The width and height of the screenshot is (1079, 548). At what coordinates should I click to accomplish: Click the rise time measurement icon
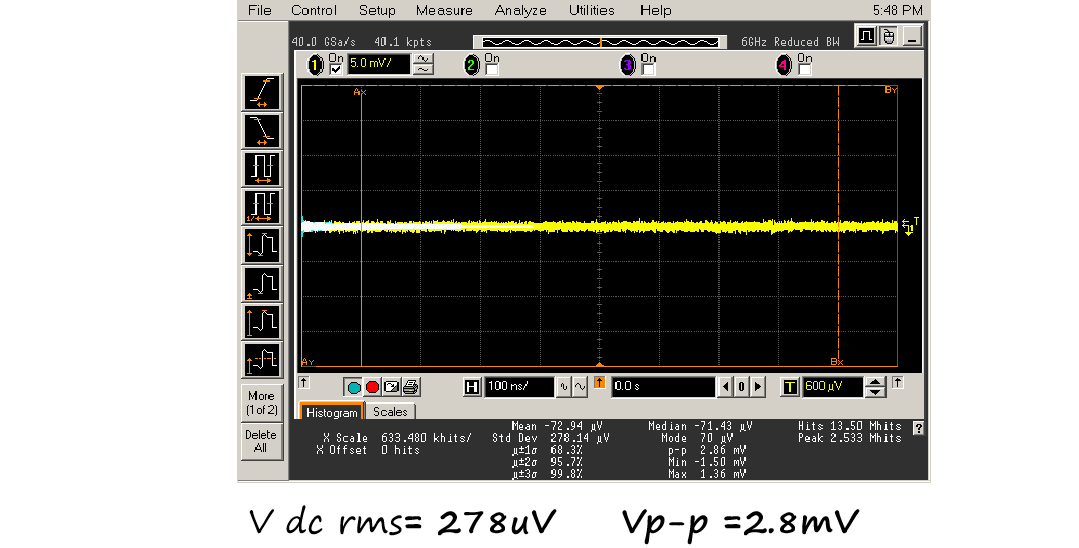(x=262, y=93)
